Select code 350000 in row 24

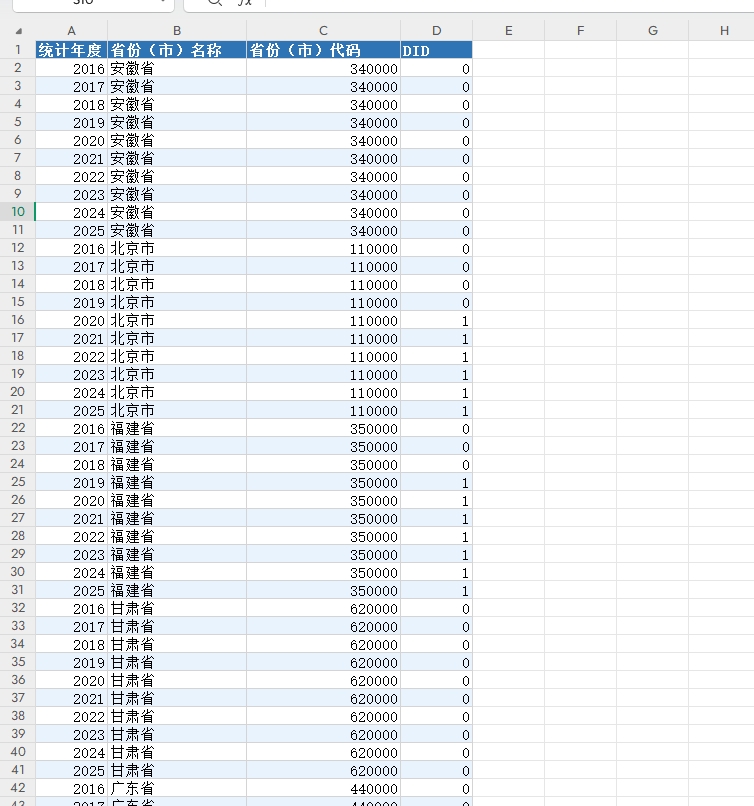tap(323, 464)
